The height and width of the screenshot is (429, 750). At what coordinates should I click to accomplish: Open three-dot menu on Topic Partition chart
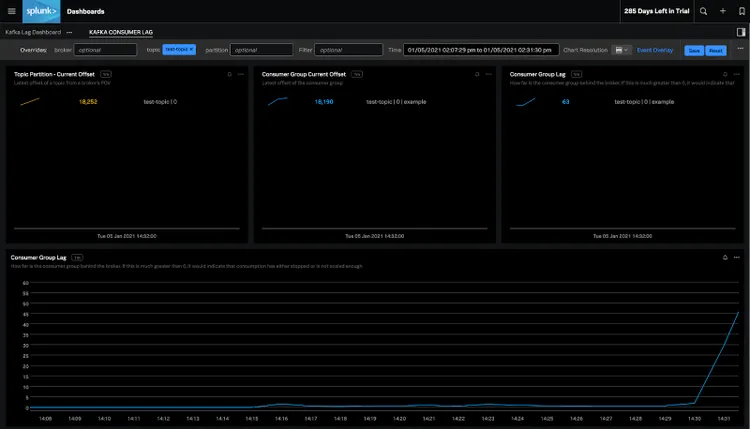(241, 74)
